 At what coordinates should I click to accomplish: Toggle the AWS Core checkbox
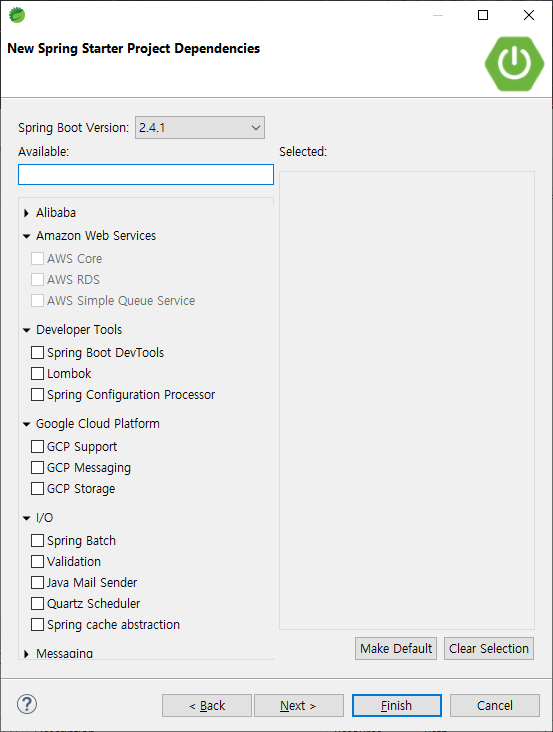37,259
